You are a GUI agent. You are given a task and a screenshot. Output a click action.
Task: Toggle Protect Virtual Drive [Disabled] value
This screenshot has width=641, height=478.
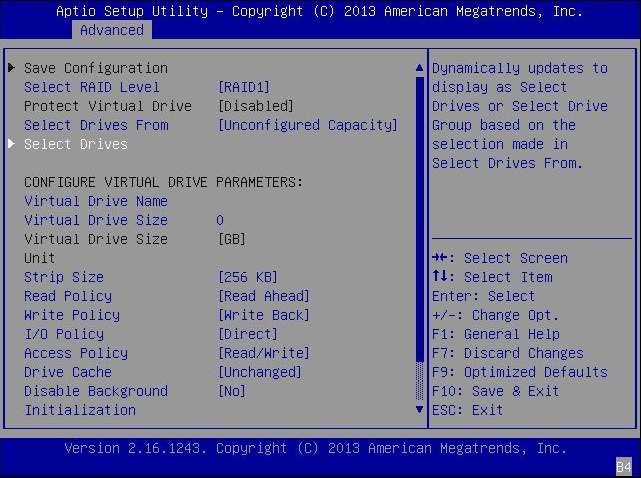point(256,106)
